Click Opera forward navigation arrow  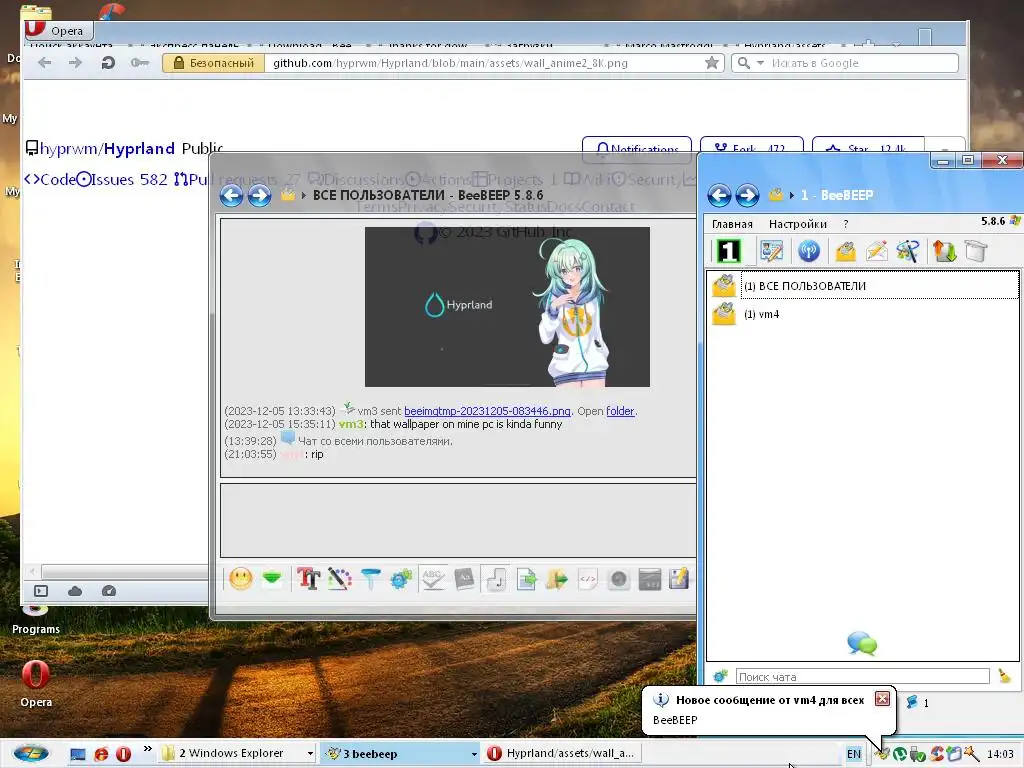point(75,63)
